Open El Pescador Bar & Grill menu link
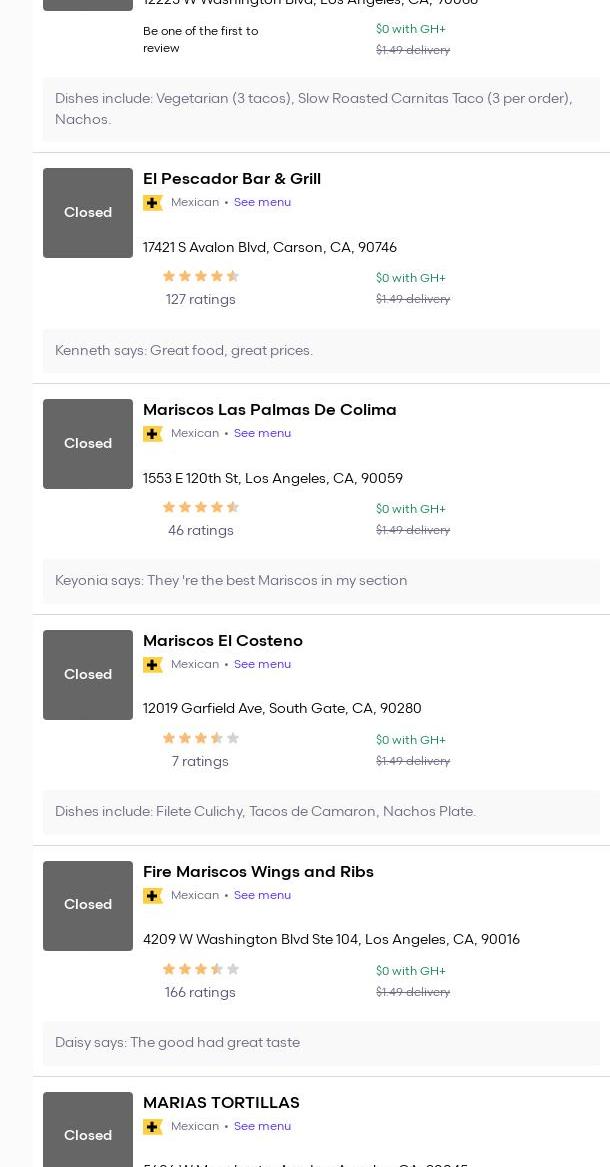The width and height of the screenshot is (610, 1167). point(262,203)
